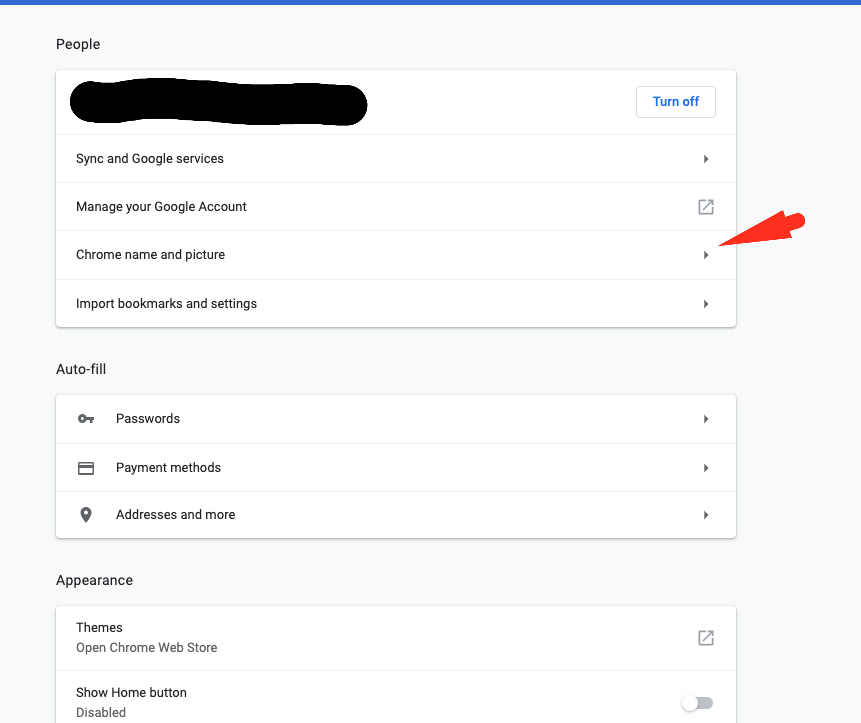This screenshot has width=861, height=723.
Task: Click the credit card icon for Payment methods
Action: [86, 468]
